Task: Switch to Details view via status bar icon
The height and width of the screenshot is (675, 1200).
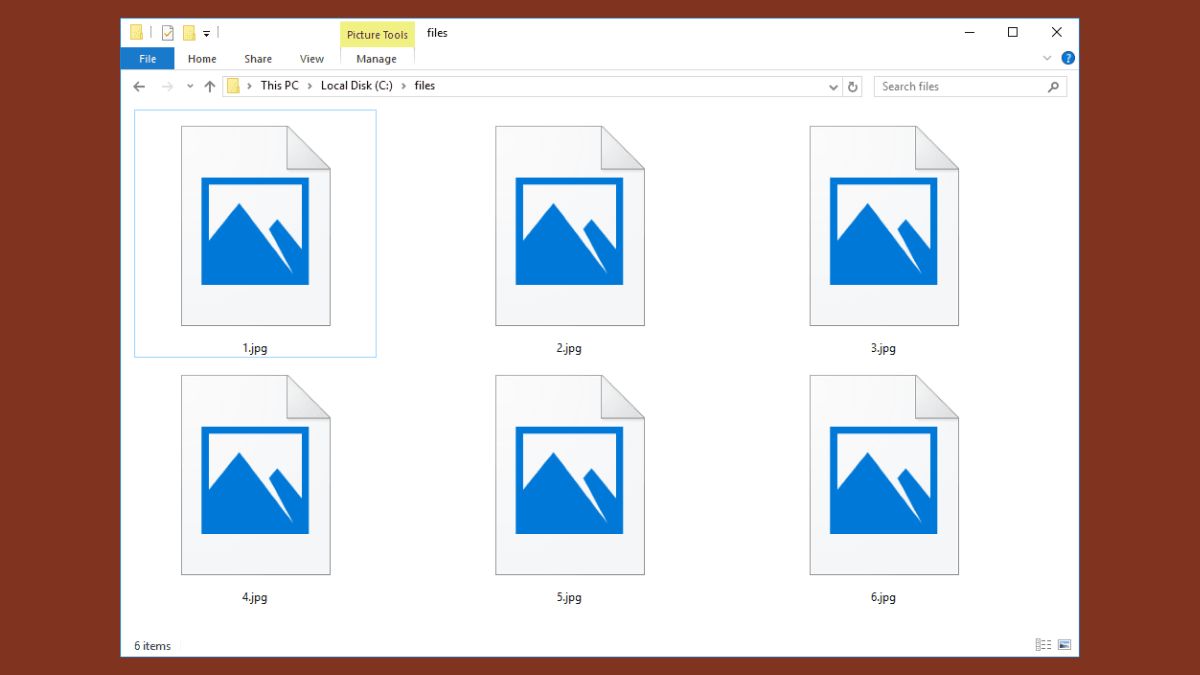Action: (1043, 645)
